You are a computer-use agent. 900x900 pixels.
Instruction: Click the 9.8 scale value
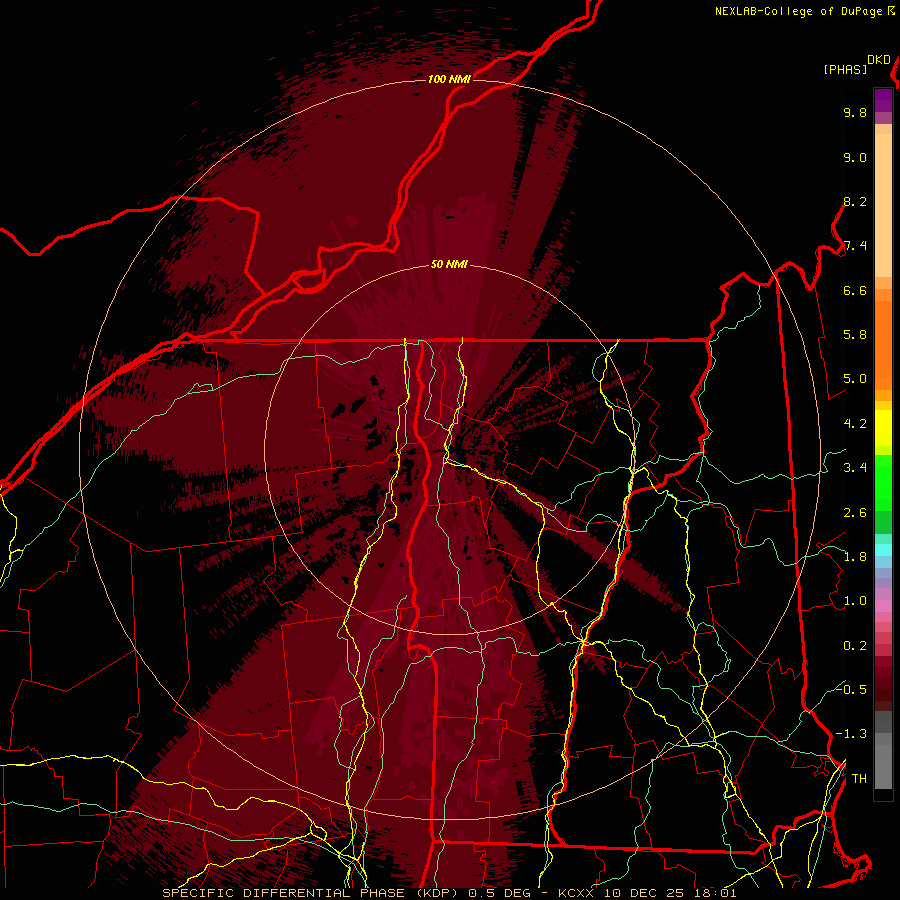tap(855, 112)
